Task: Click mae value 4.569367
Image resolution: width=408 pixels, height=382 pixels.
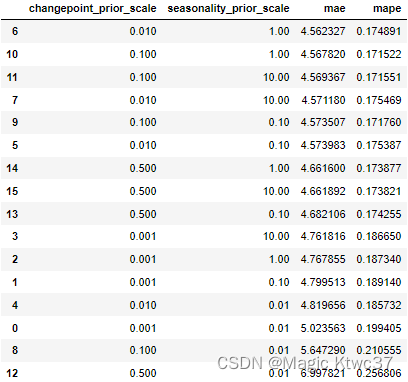Action: [323, 77]
